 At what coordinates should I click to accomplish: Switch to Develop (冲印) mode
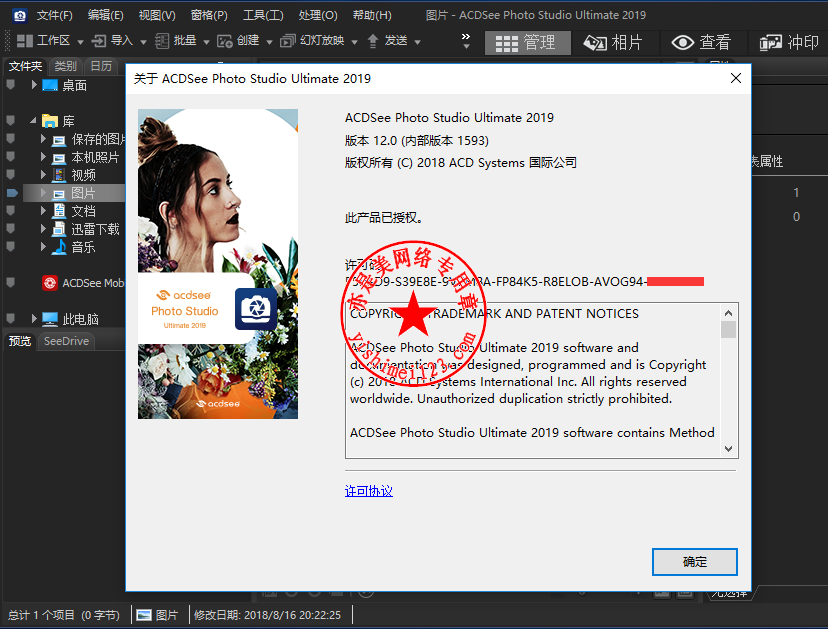tap(789, 43)
